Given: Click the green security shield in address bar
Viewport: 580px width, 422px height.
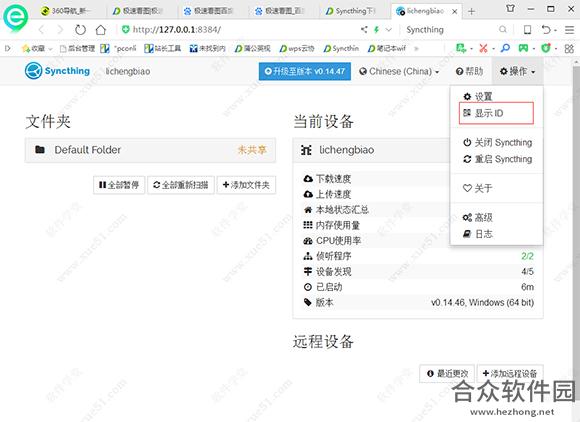Looking at the screenshot, I should pyautogui.click(x=126, y=29).
